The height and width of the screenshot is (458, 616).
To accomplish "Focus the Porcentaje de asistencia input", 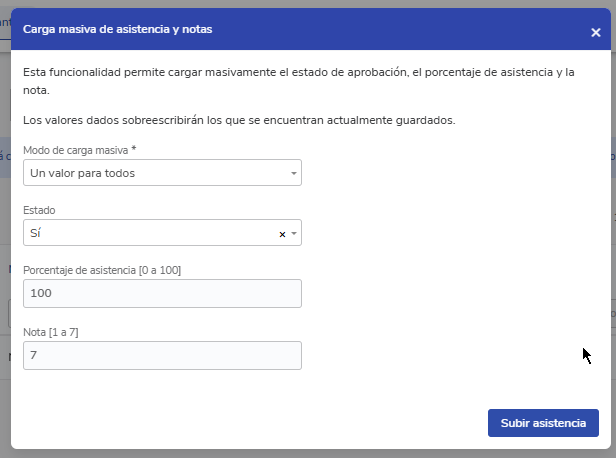I will click(x=161, y=293).
